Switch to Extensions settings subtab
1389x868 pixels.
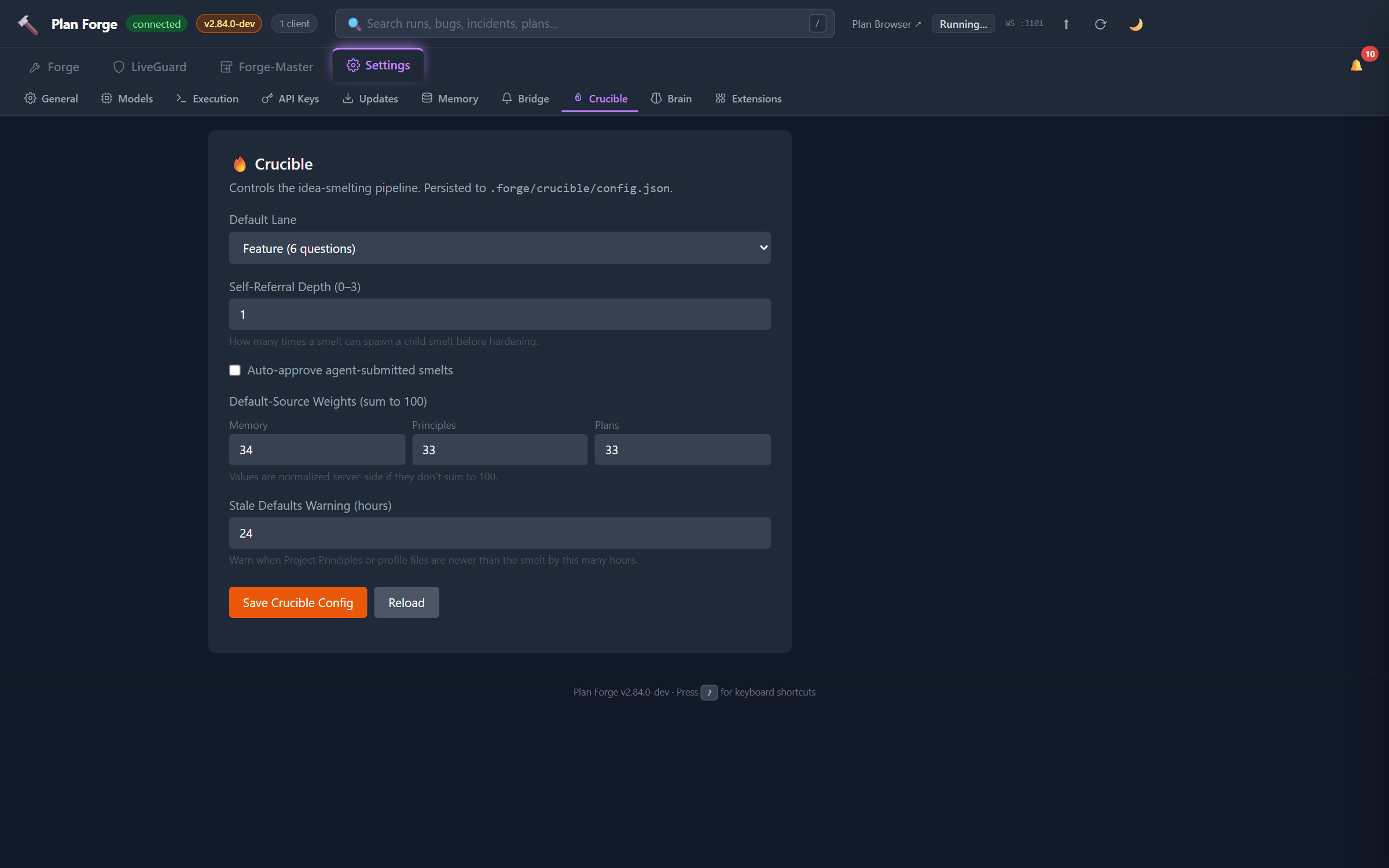click(x=749, y=99)
